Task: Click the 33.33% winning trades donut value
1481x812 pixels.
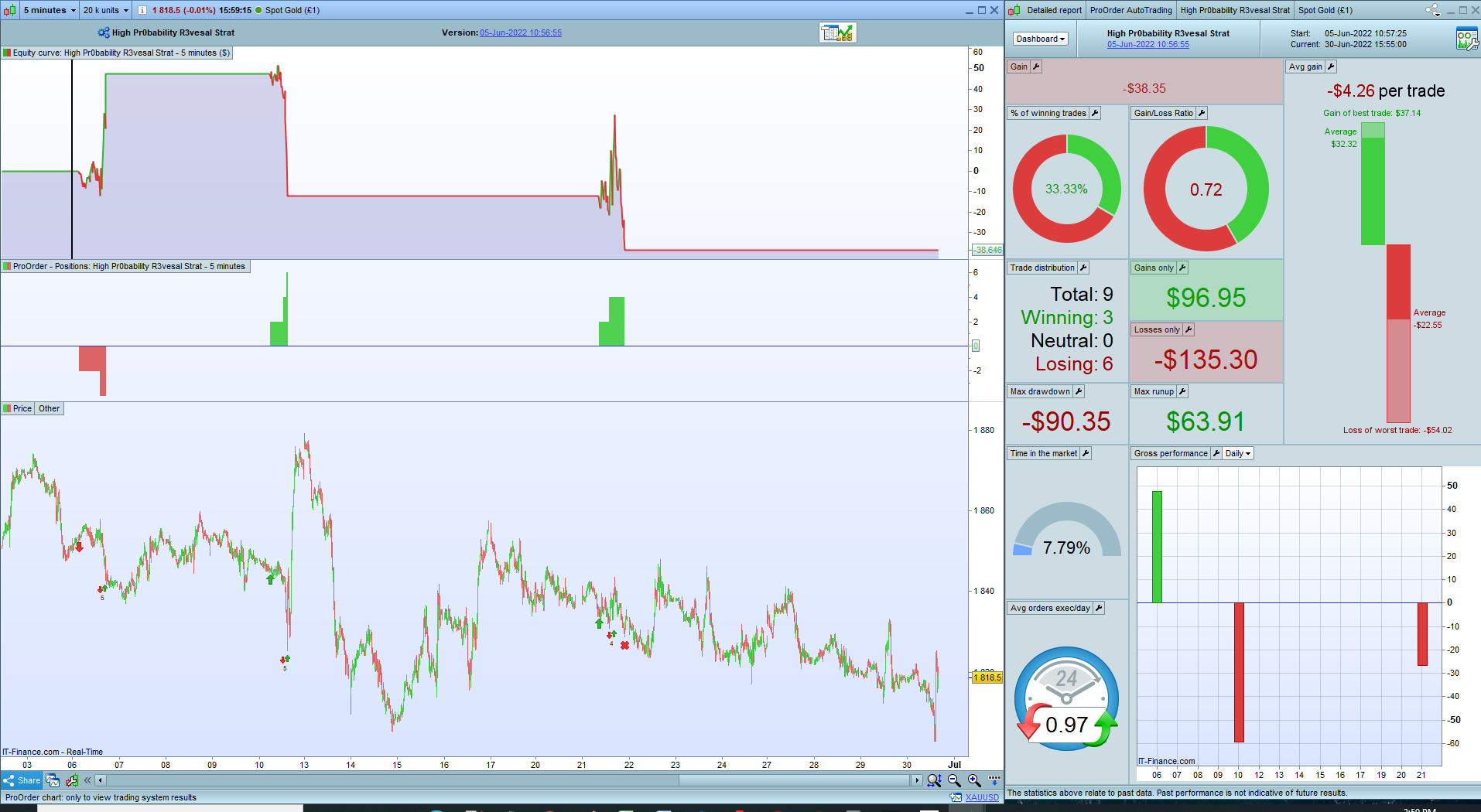Action: pos(1066,189)
